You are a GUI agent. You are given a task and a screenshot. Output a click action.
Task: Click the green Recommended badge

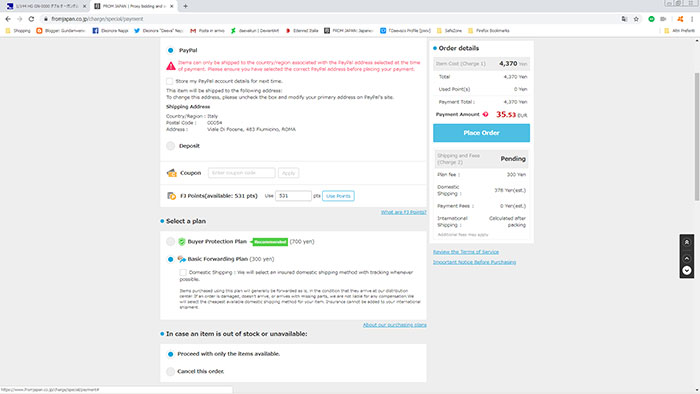[270, 242]
